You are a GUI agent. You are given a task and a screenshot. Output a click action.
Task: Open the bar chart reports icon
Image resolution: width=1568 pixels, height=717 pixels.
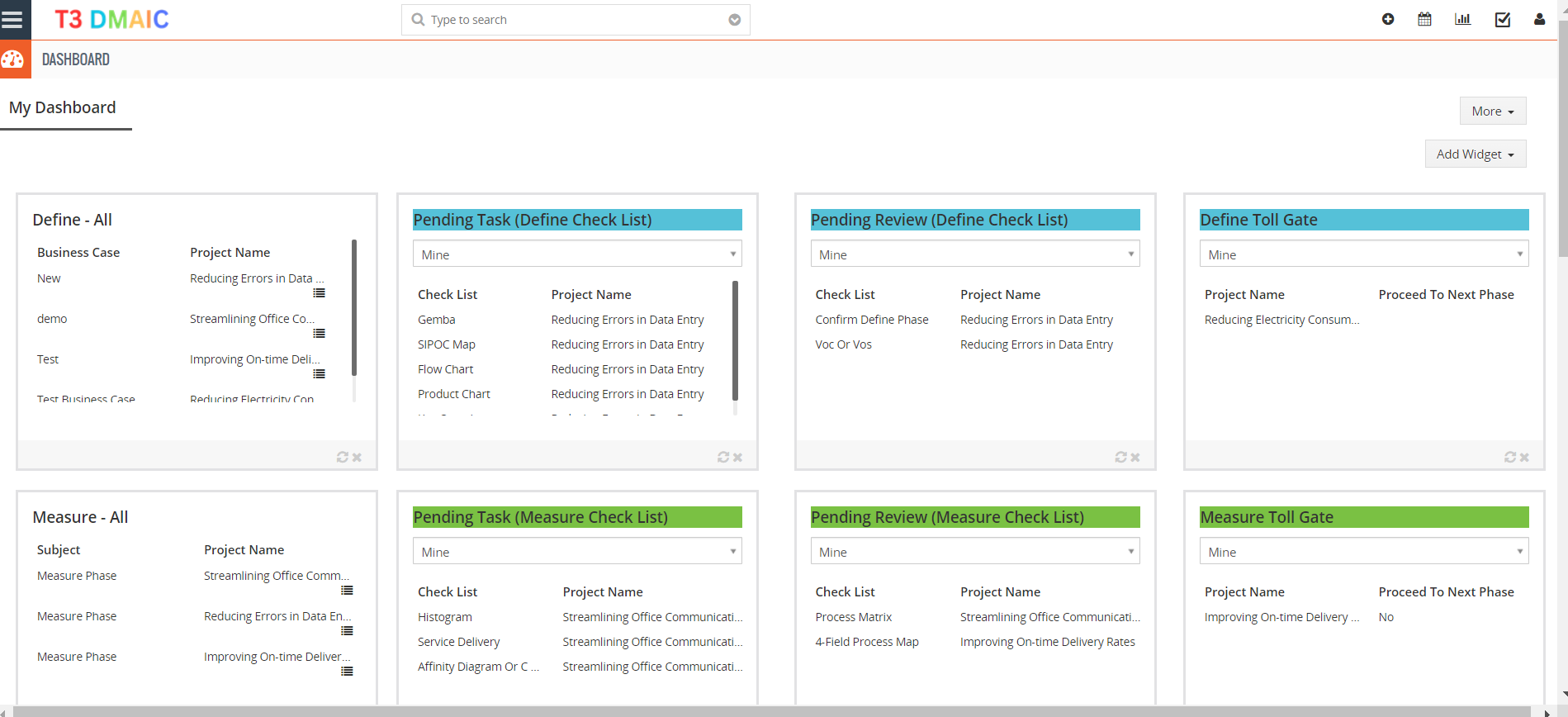point(1462,19)
